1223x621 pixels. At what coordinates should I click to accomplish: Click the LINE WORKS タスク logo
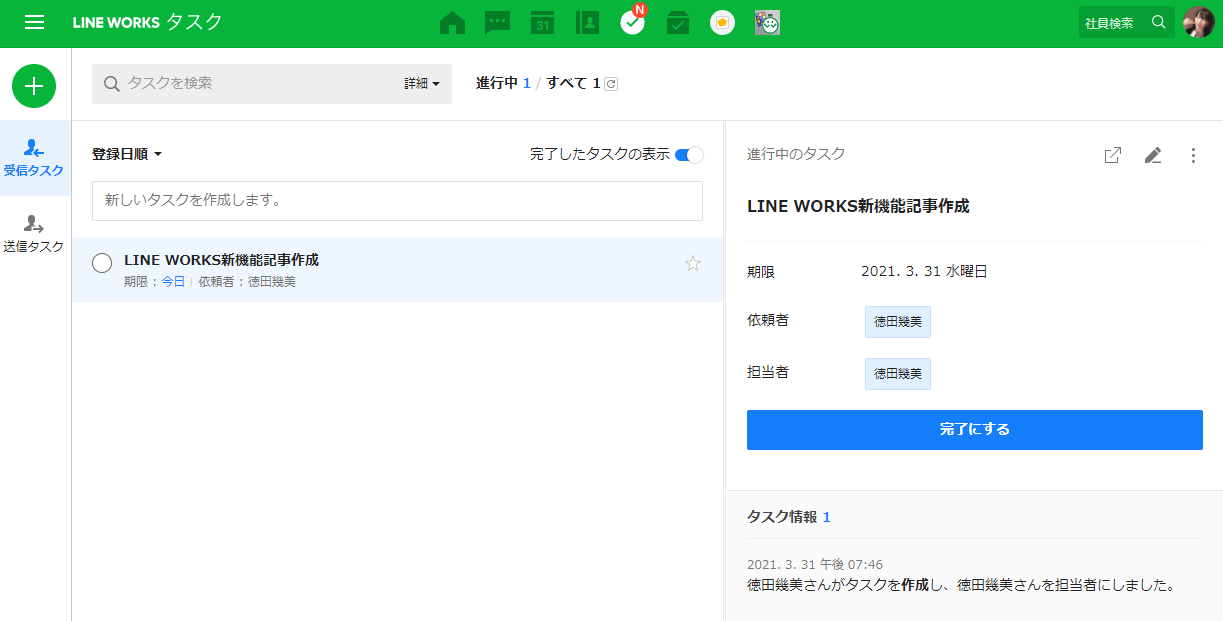pos(148,22)
